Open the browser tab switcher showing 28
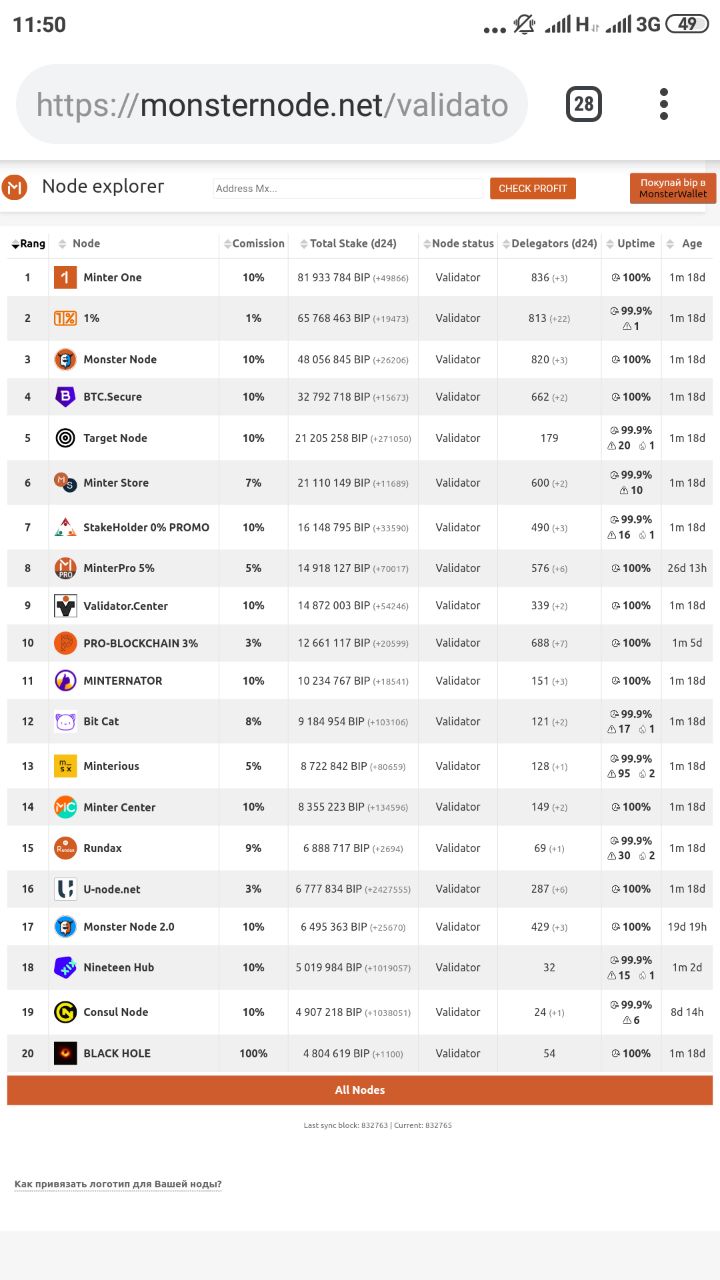720x1280 pixels. tap(584, 104)
